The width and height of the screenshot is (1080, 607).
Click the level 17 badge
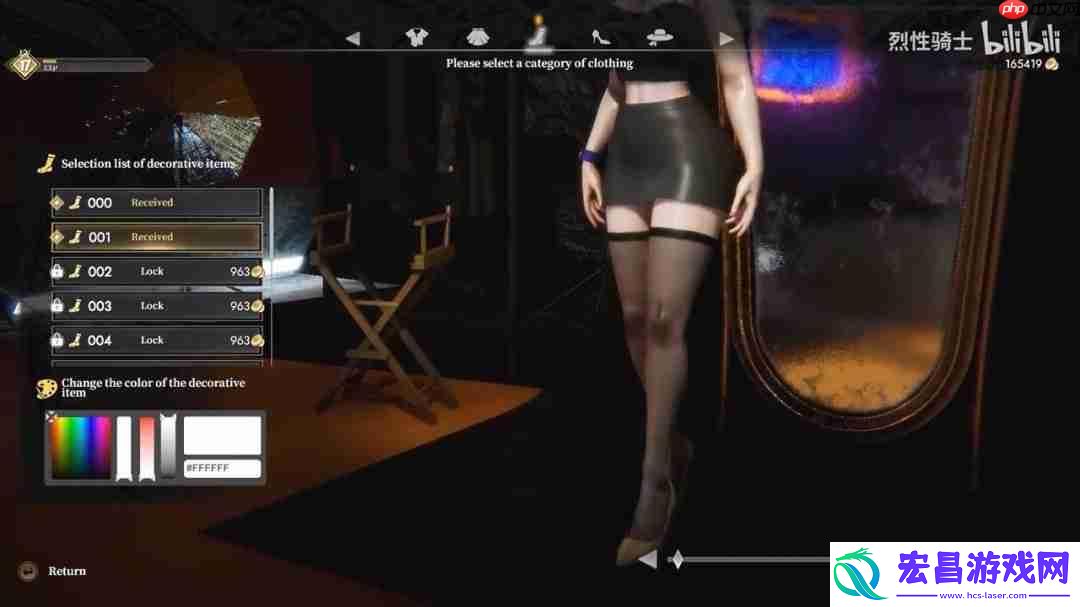coord(25,65)
